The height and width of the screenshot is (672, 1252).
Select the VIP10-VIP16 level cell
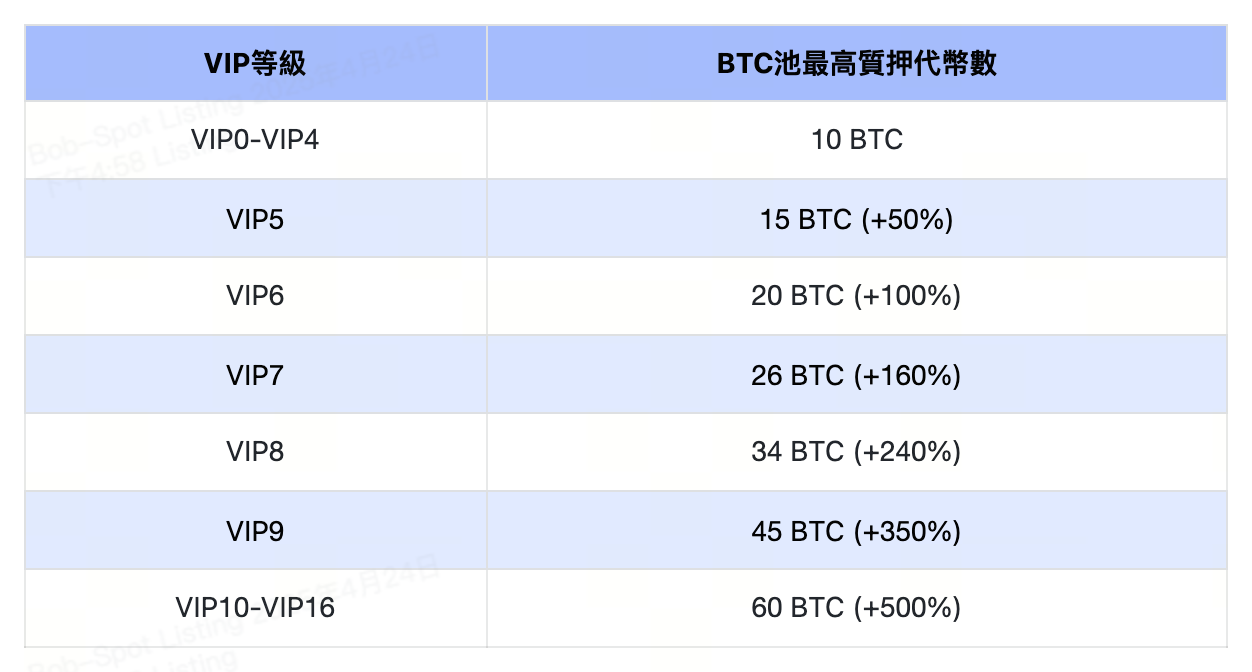(255, 608)
